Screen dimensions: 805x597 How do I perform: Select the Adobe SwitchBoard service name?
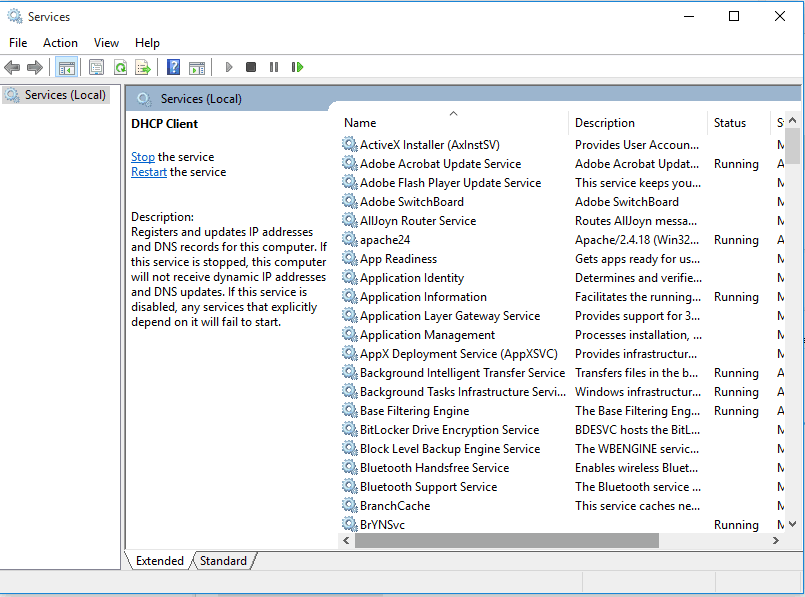click(412, 202)
